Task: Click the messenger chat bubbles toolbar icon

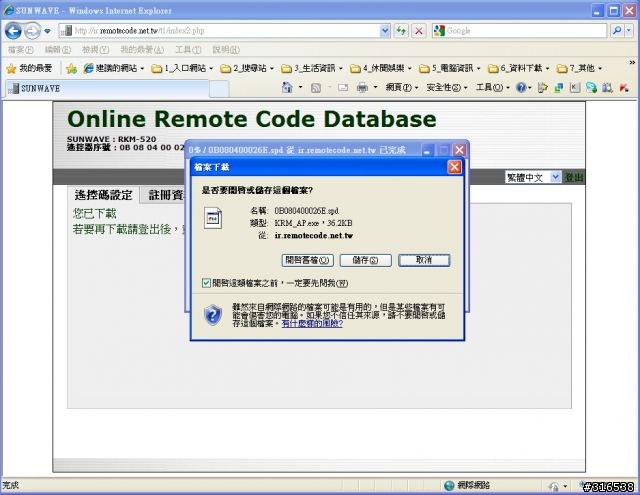Action: [591, 87]
